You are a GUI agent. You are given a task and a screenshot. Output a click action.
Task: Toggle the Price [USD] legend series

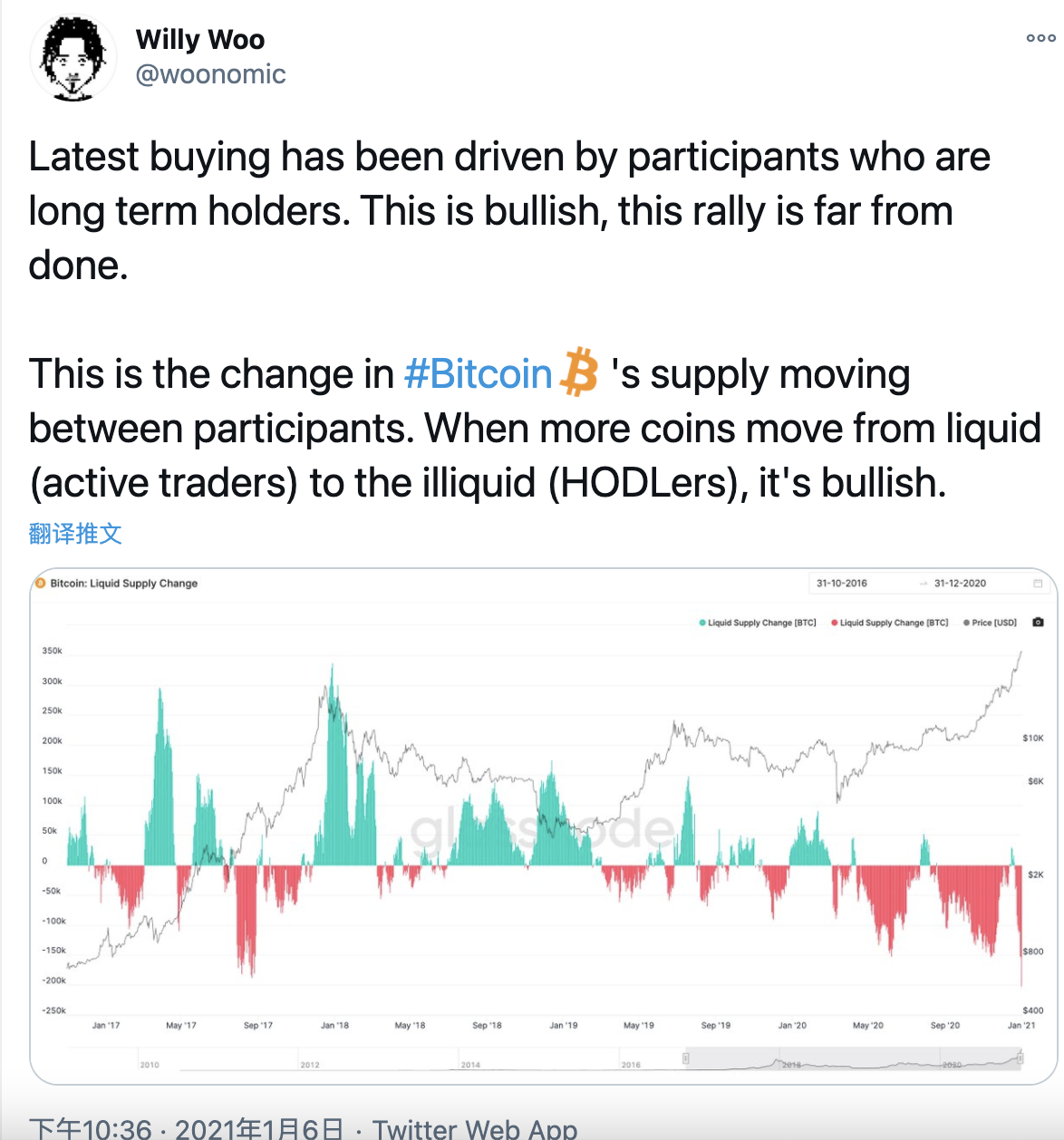point(990,623)
